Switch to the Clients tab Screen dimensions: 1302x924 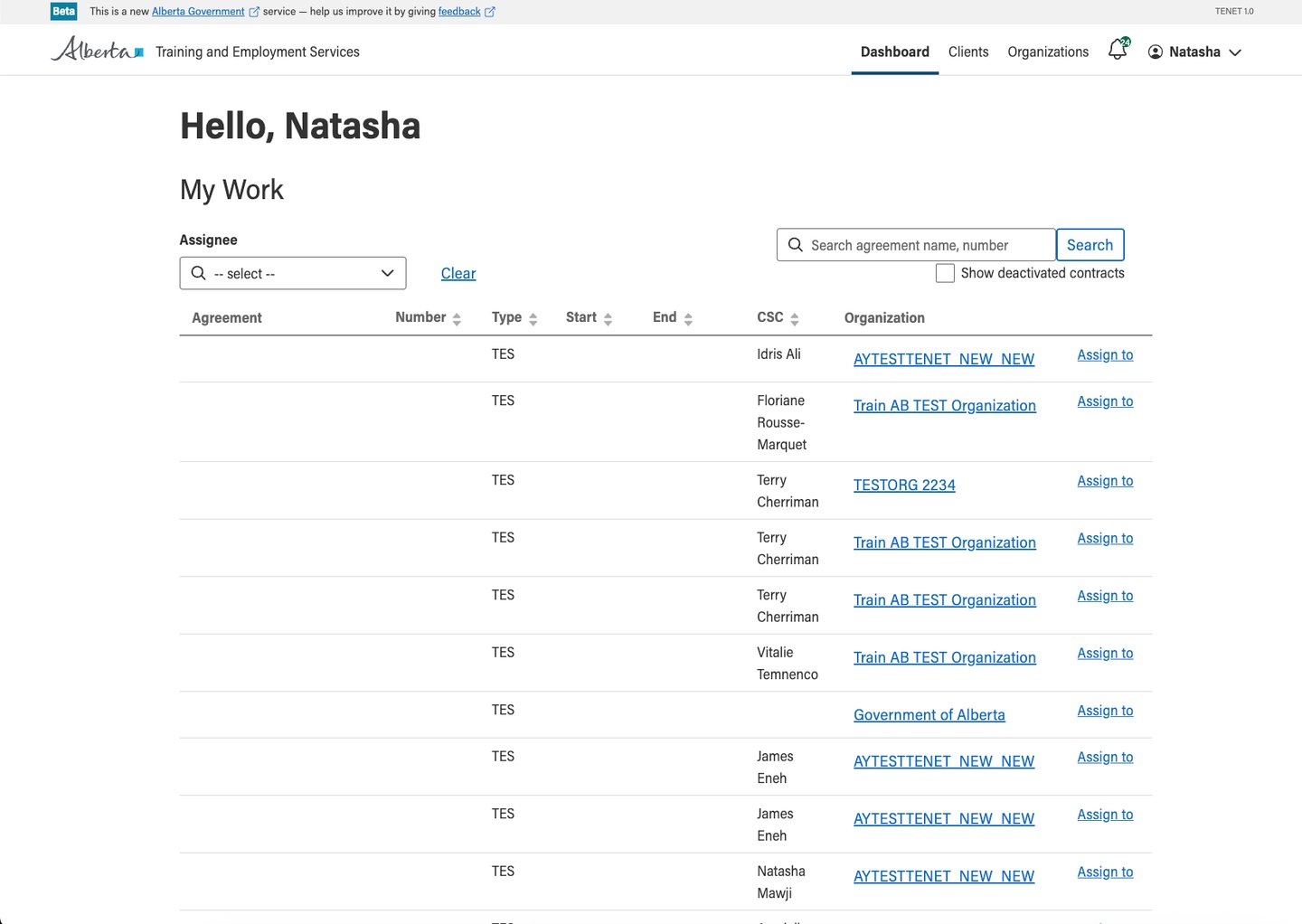click(968, 52)
